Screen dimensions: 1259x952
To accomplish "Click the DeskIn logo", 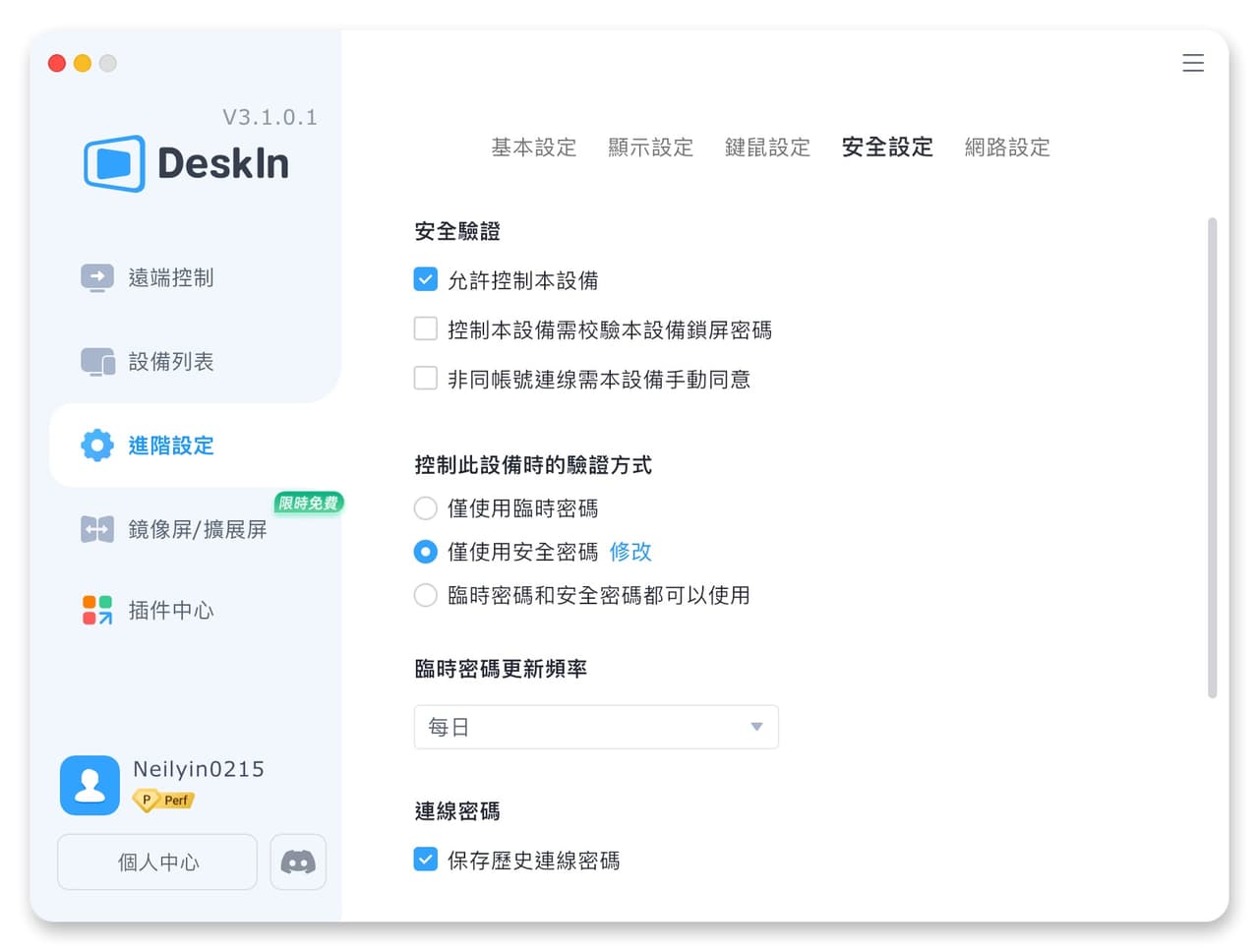I will [187, 163].
